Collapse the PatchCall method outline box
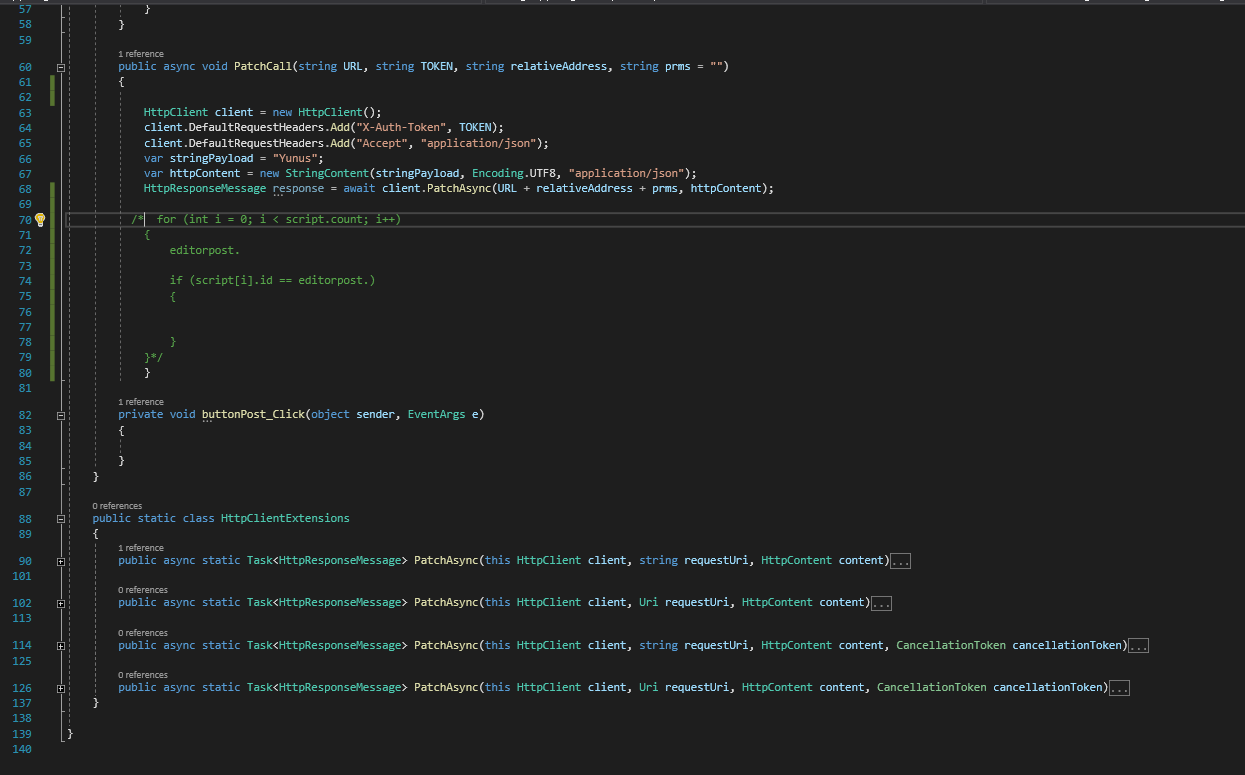 (61, 67)
